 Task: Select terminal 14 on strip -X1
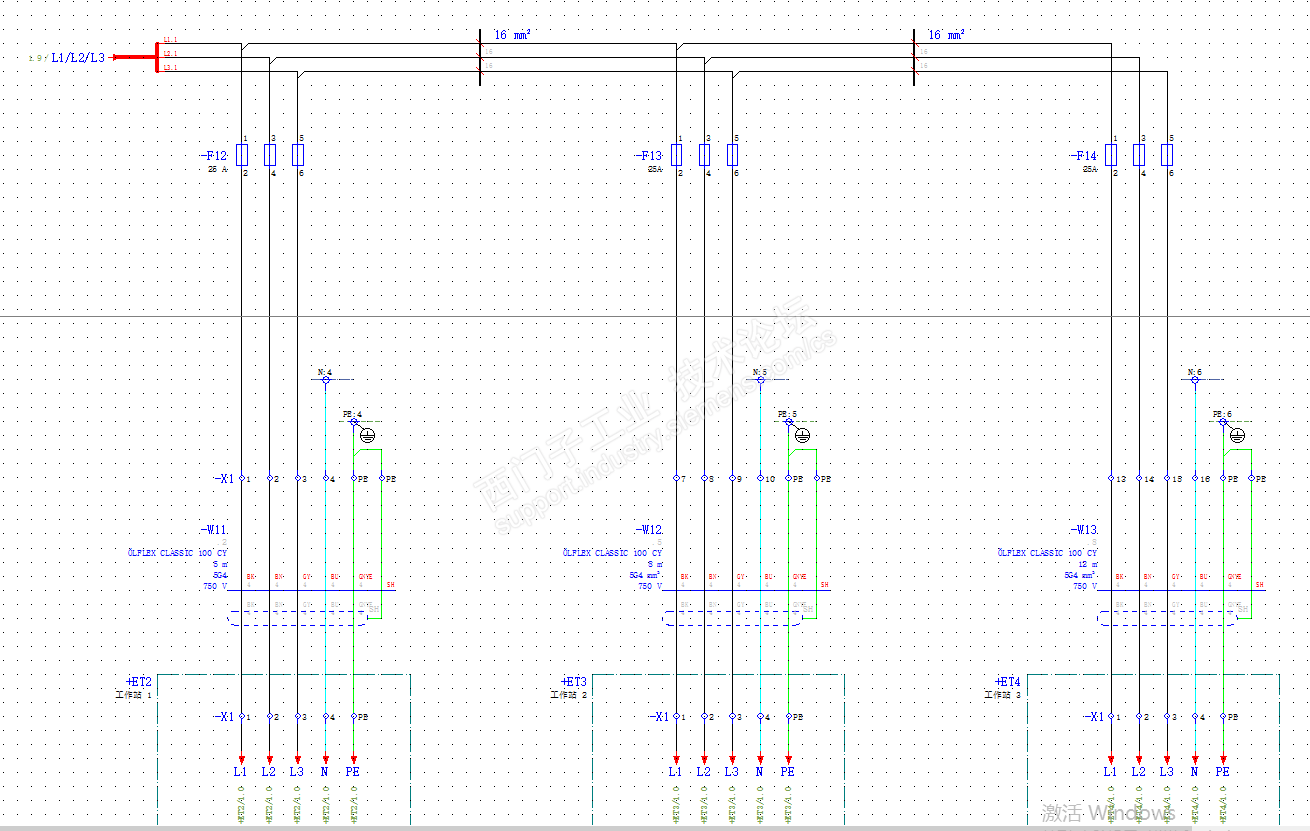[1139, 478]
